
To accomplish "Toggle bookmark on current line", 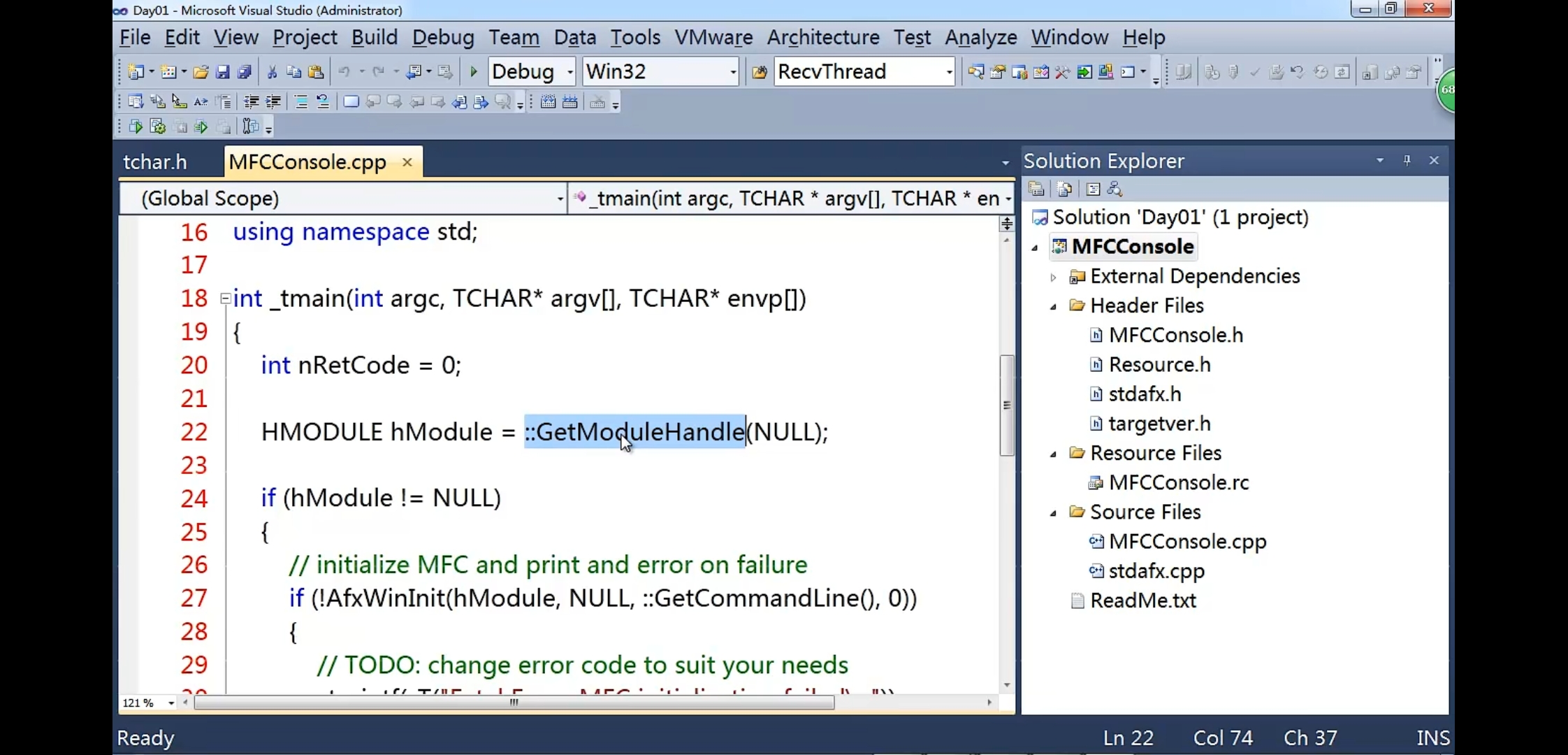I will point(351,102).
